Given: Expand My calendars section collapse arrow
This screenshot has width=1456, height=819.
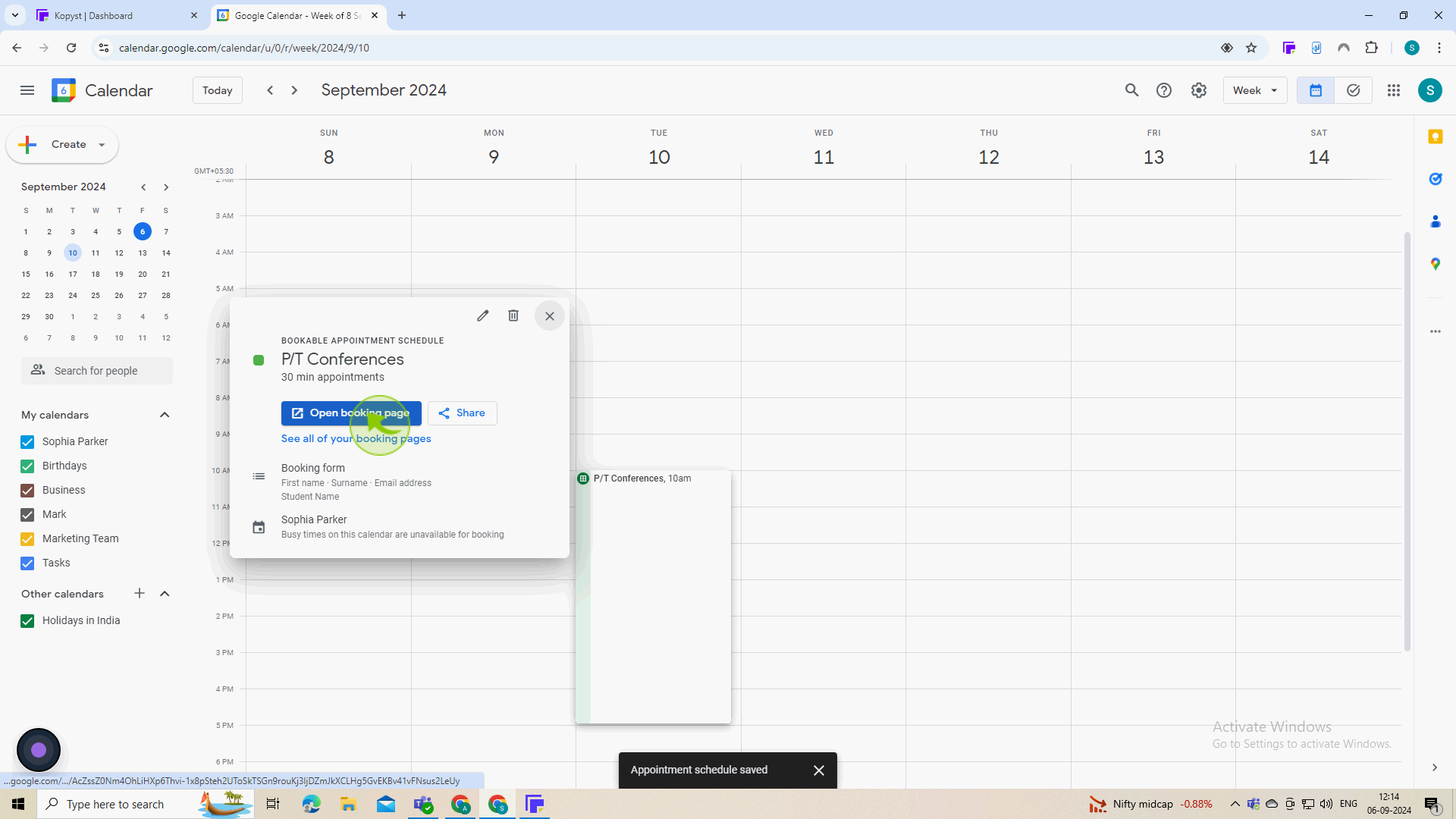Looking at the screenshot, I should (x=165, y=415).
